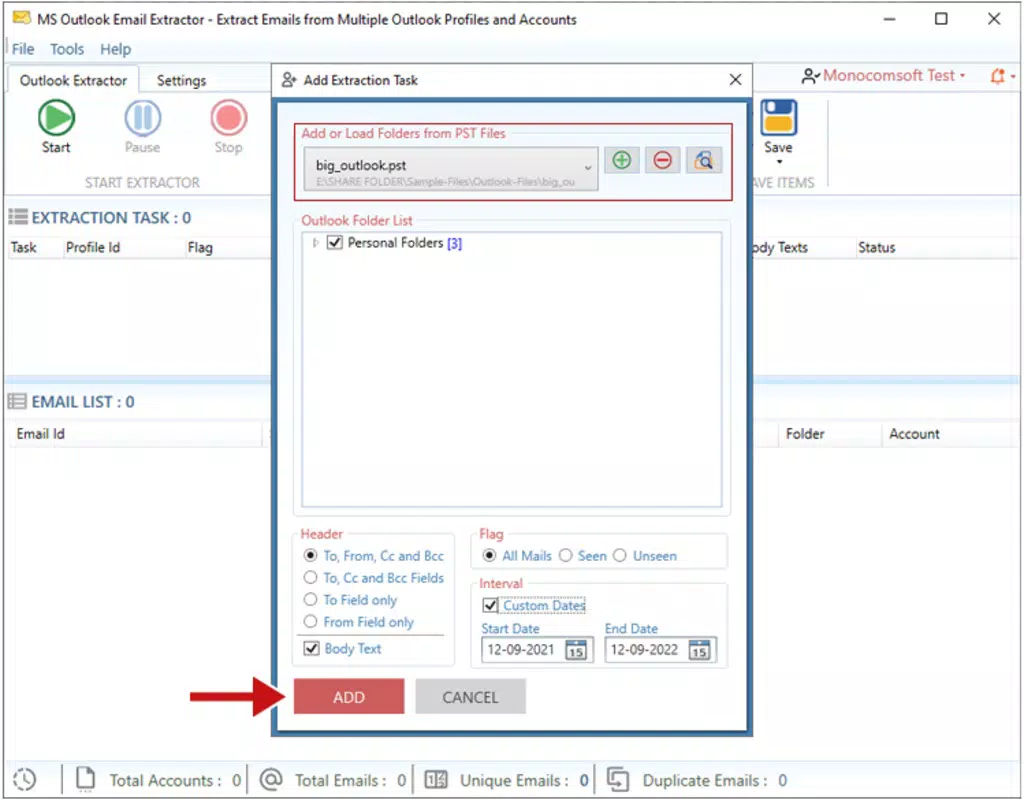This screenshot has height=800, width=1024.
Task: Click the Duplicate Emails status text
Action: tap(714, 780)
